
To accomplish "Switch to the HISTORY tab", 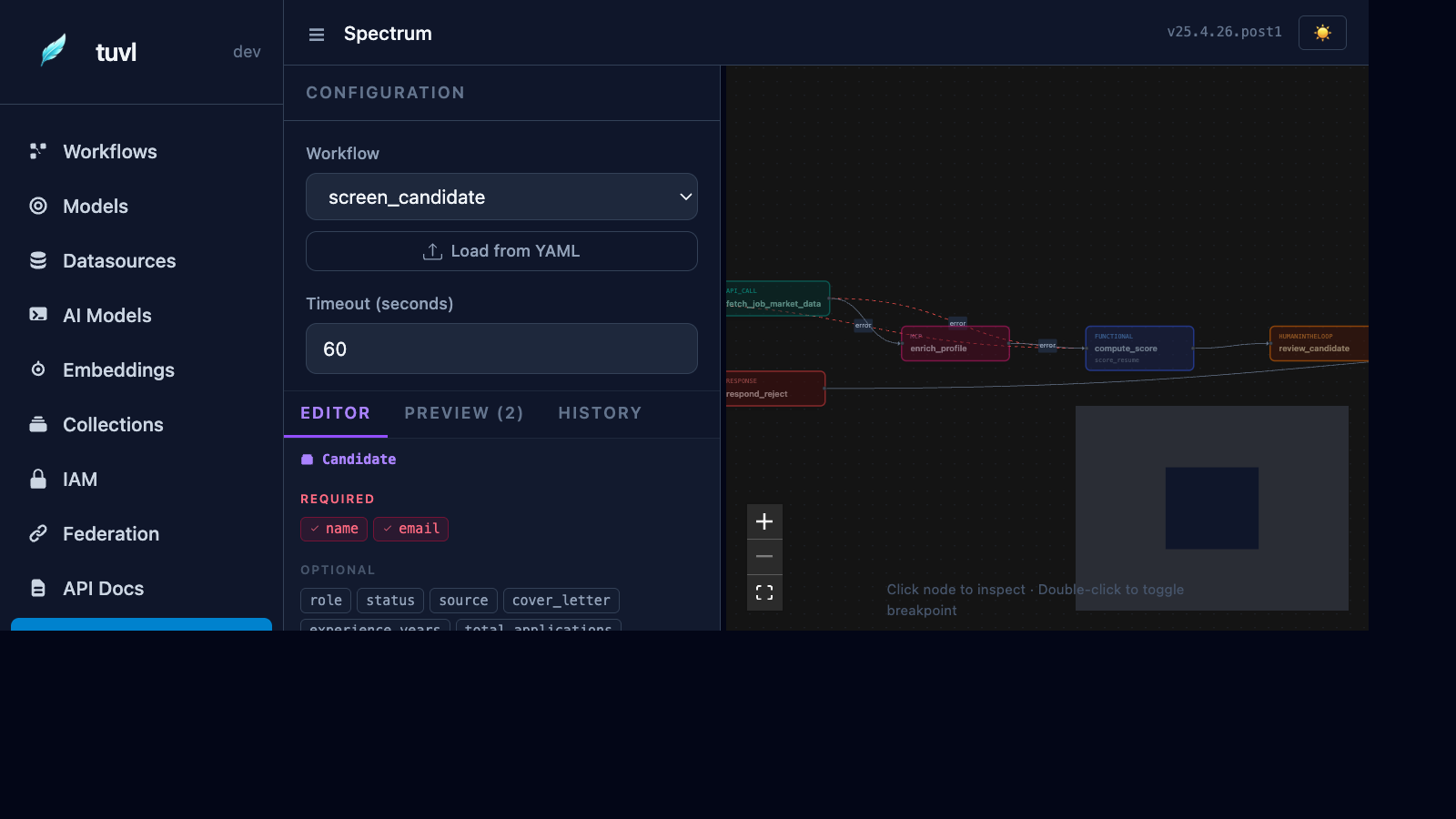I will 600,413.
